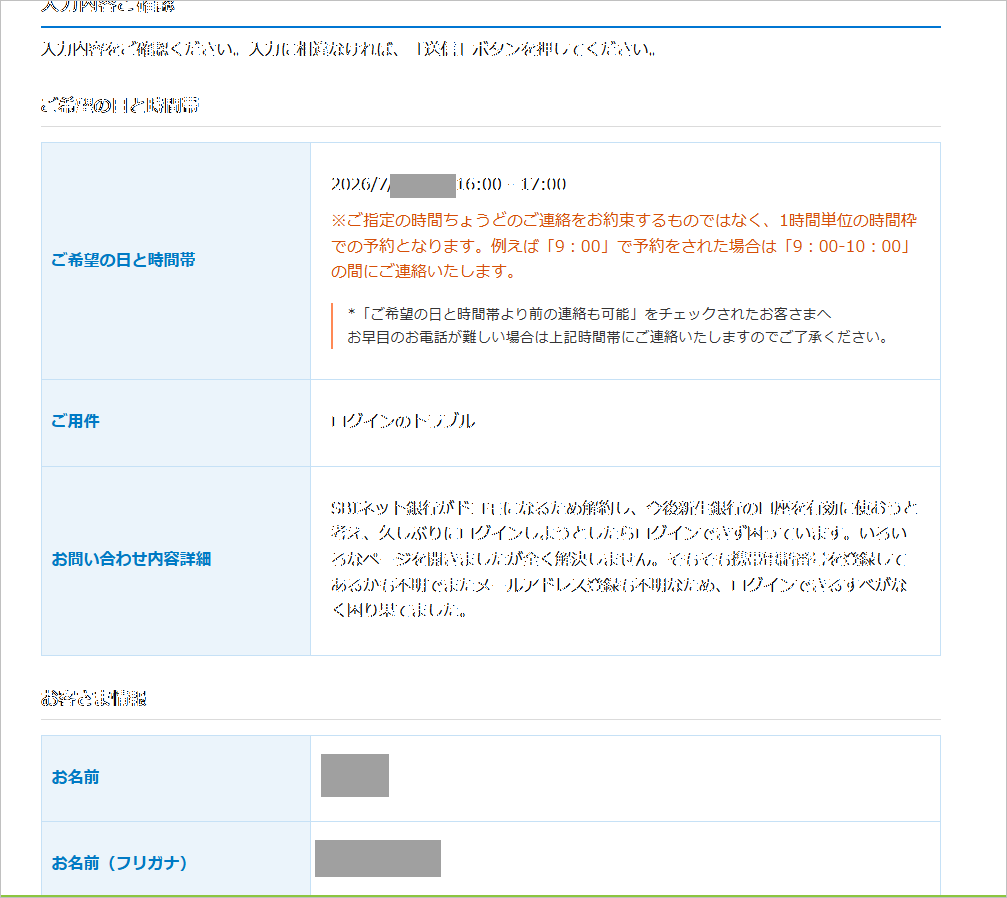This screenshot has height=898, width=1007.
Task: Click the 'お名前' row label
Action: click(75, 777)
